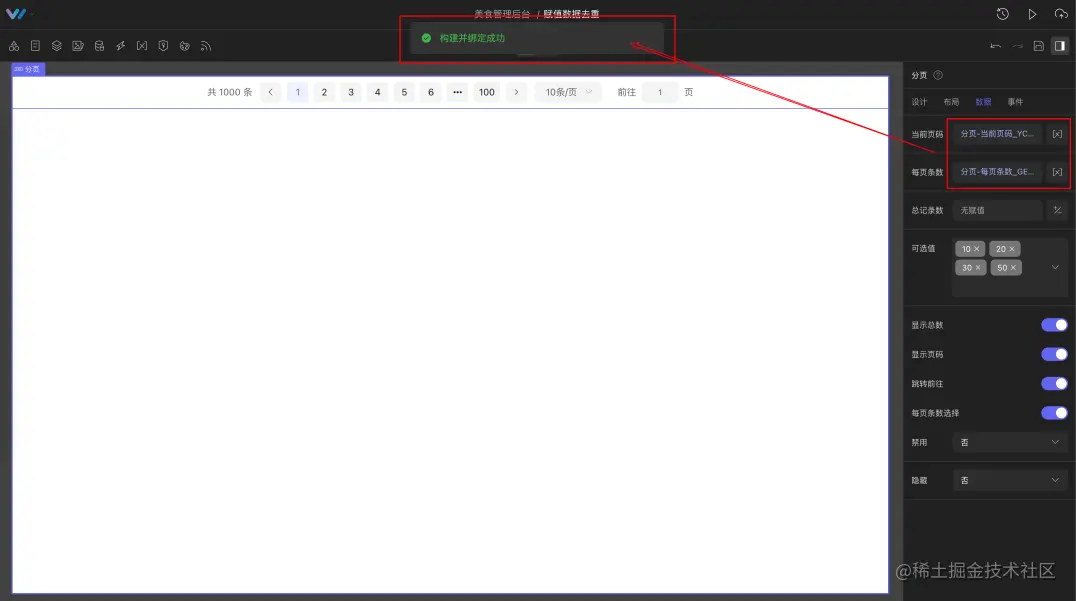Select page 1 in pagination
Viewport: 1076px width, 601px height.
point(297,92)
